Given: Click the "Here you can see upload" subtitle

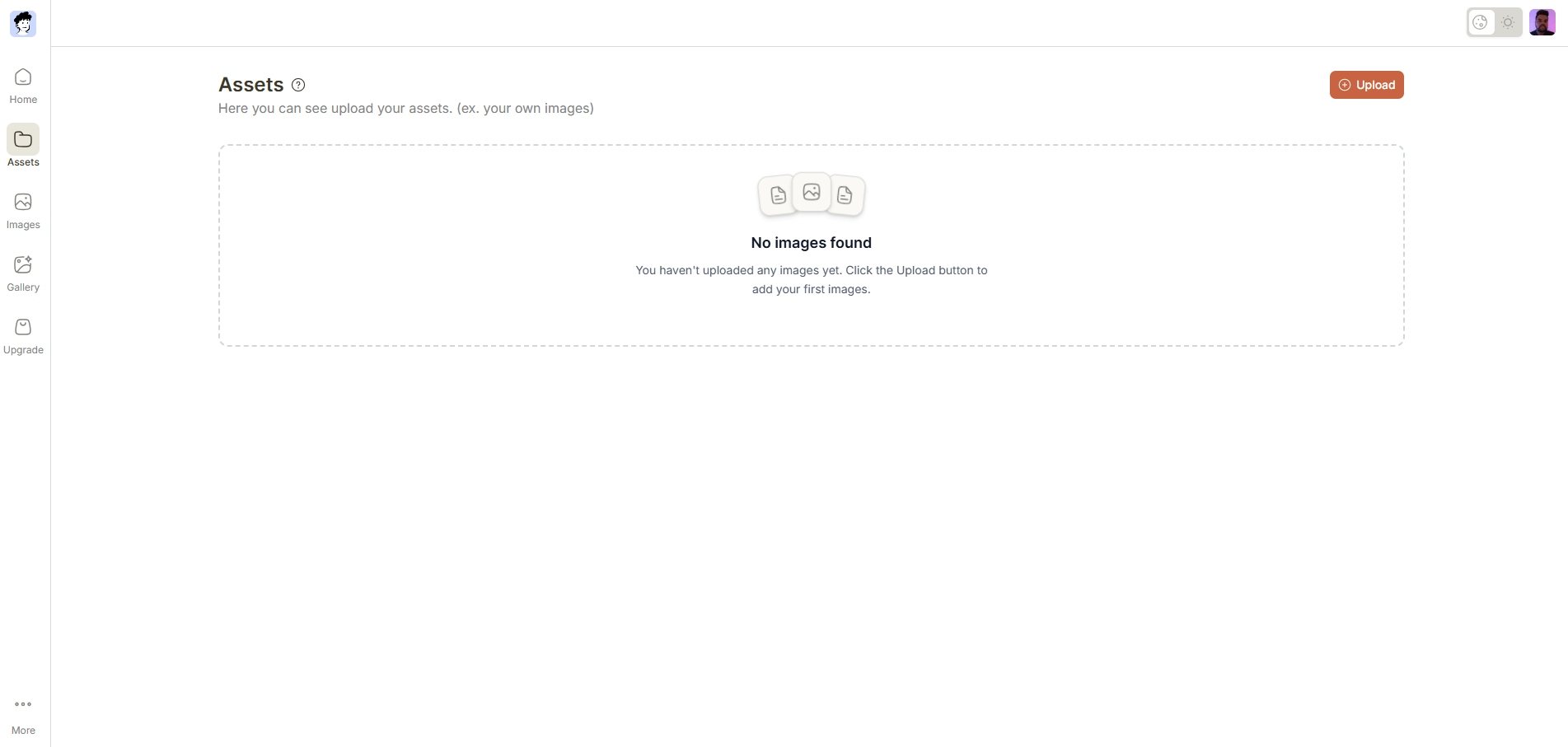Looking at the screenshot, I should coord(405,109).
